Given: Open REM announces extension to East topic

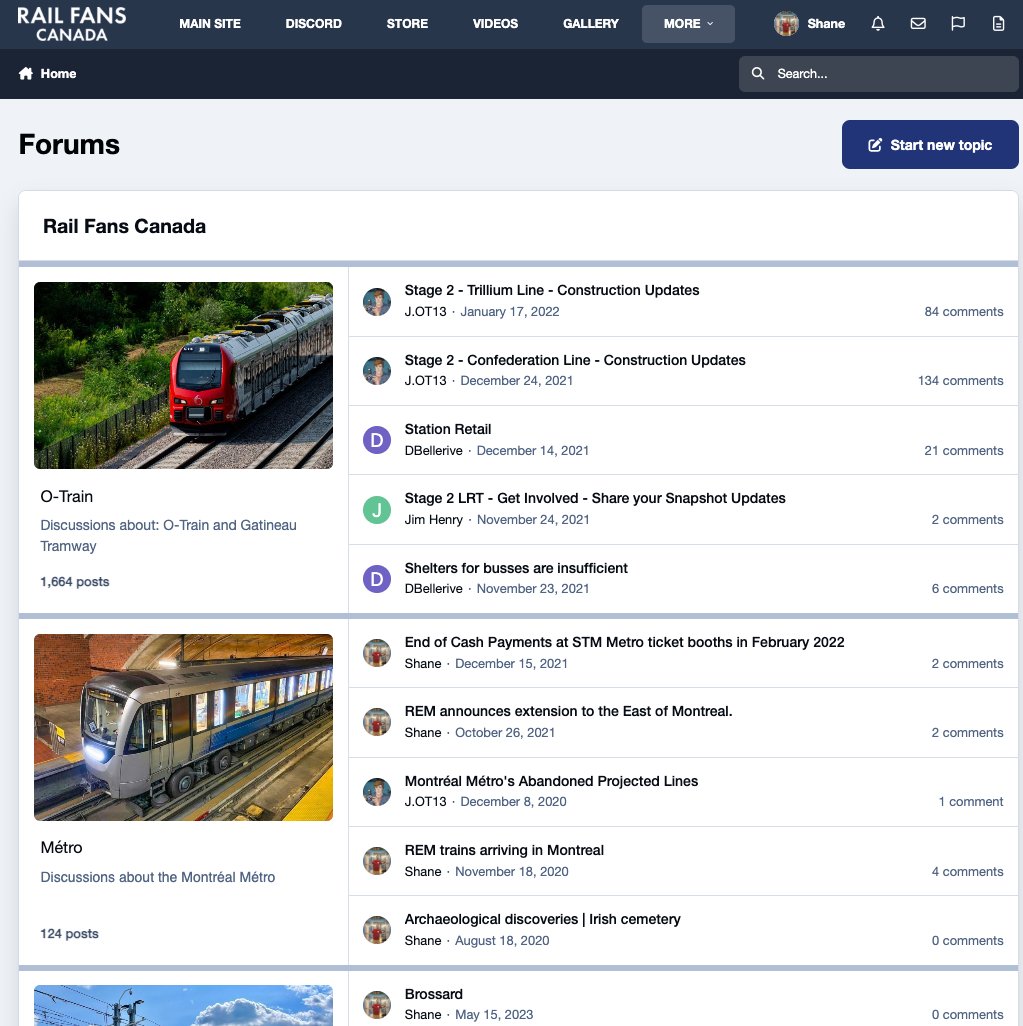Looking at the screenshot, I should click(x=568, y=711).
